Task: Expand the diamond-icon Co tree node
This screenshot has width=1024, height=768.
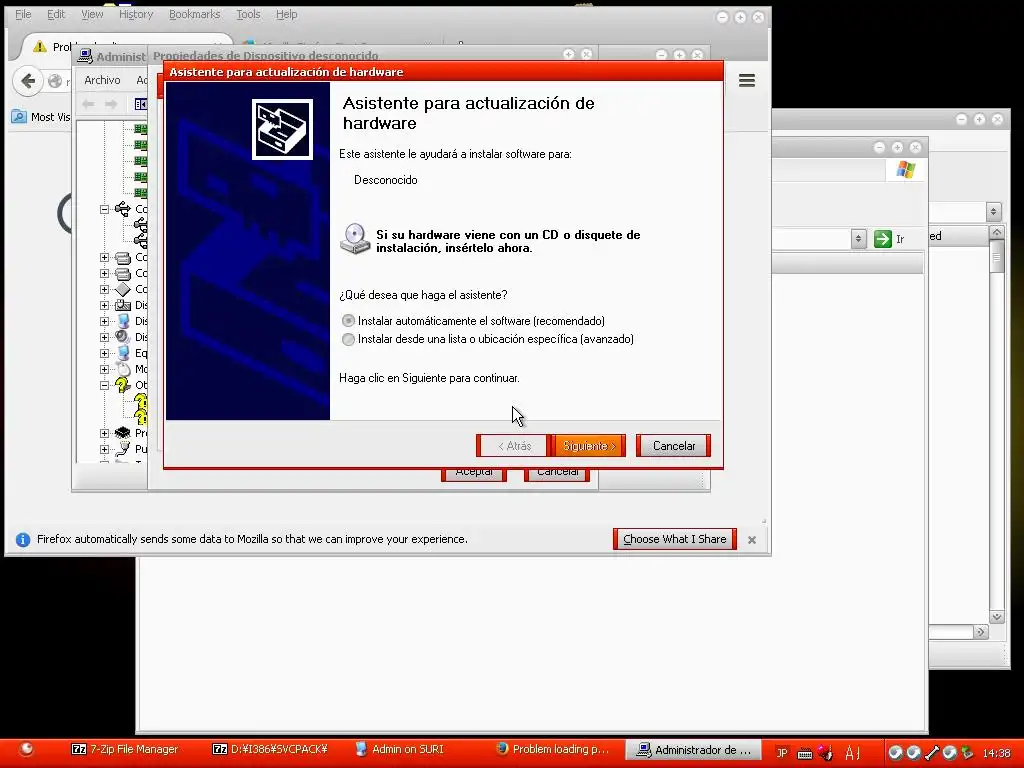Action: click(x=104, y=289)
